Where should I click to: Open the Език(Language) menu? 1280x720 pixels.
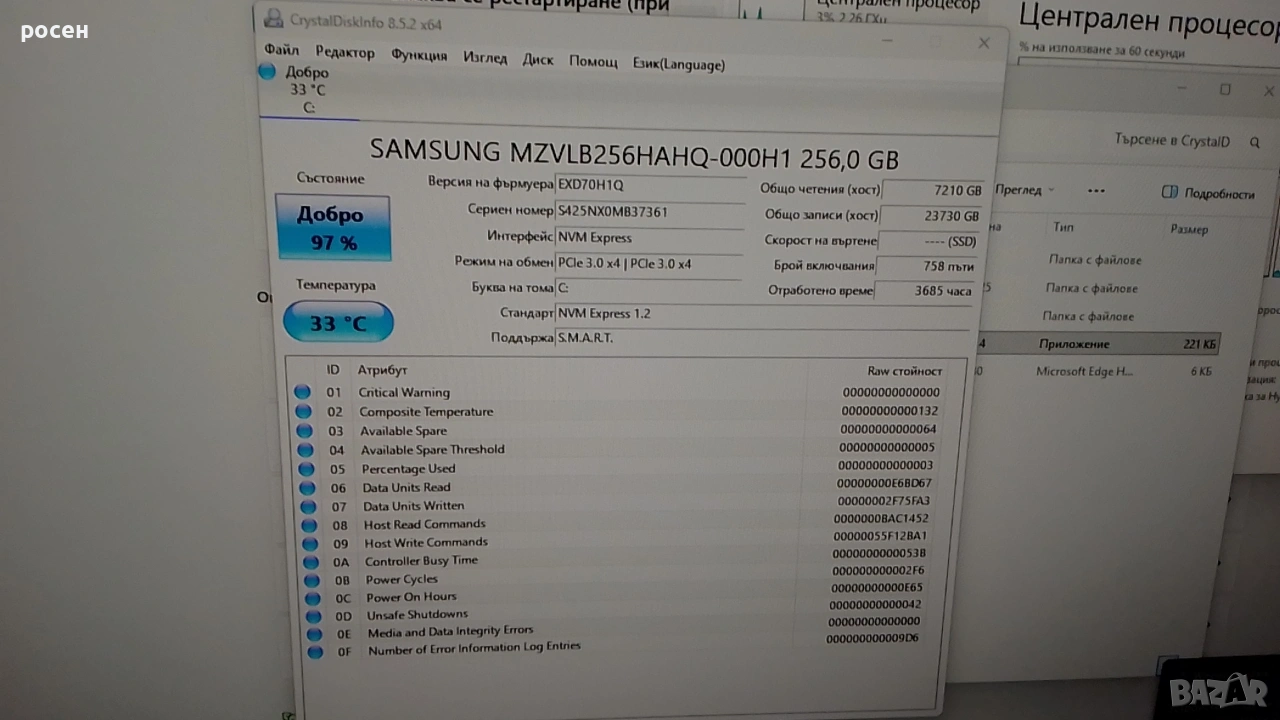(x=679, y=64)
